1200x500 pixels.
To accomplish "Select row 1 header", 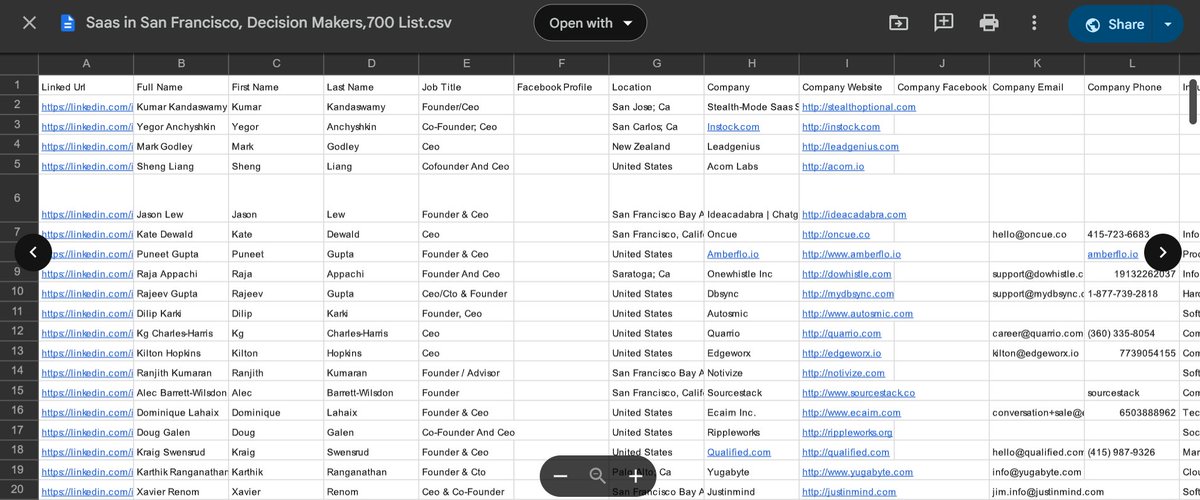I will tap(18, 85).
